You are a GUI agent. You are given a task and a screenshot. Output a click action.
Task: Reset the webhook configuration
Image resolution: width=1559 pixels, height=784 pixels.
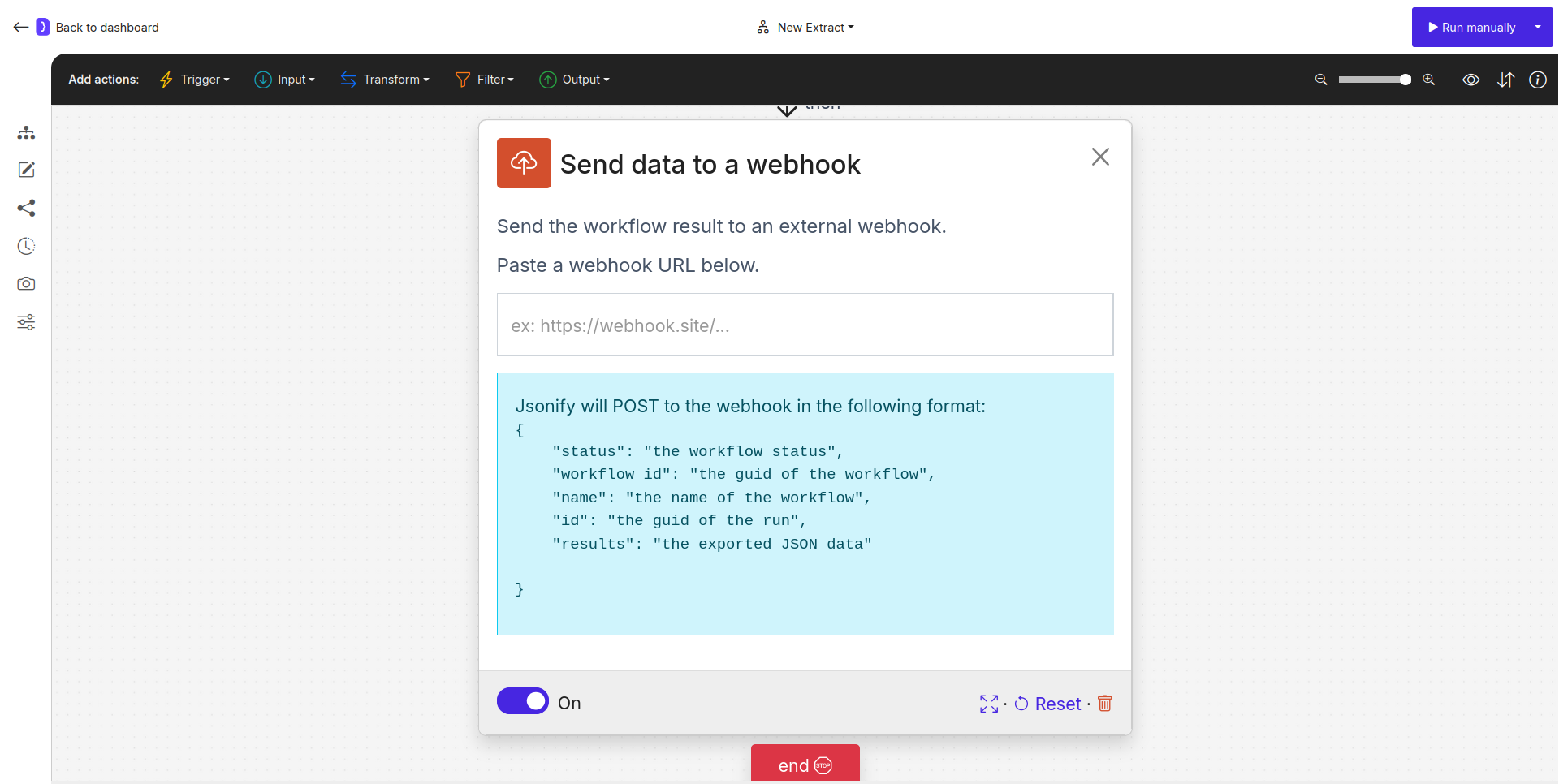[x=1047, y=704]
